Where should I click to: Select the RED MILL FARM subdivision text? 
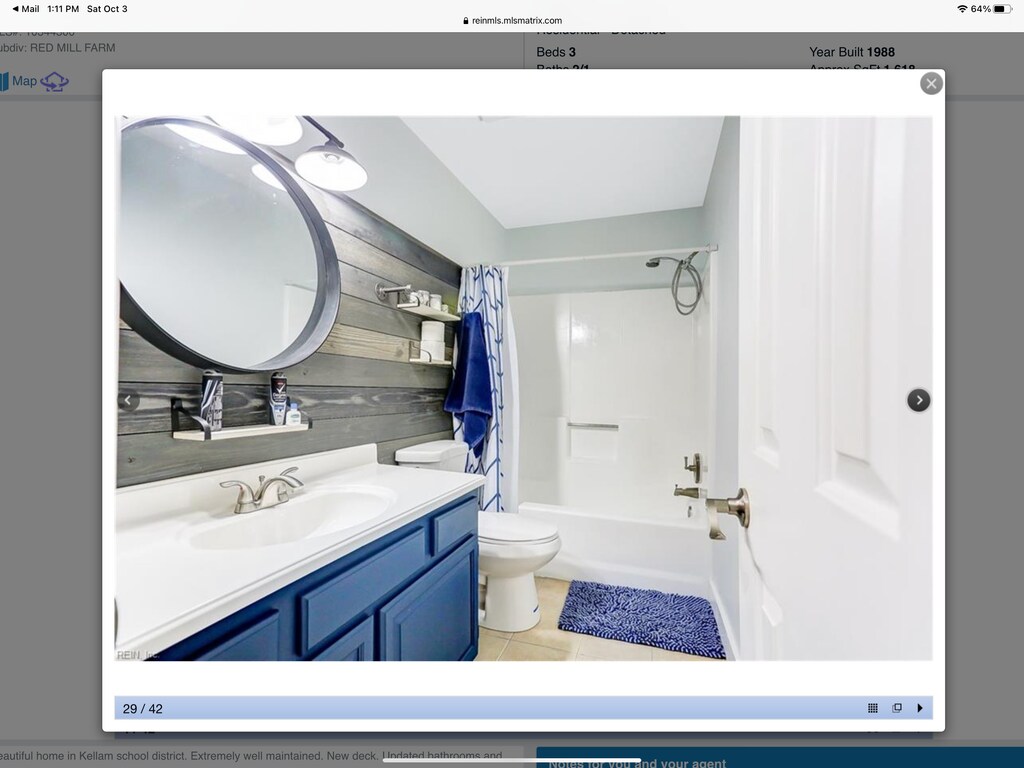coord(72,48)
